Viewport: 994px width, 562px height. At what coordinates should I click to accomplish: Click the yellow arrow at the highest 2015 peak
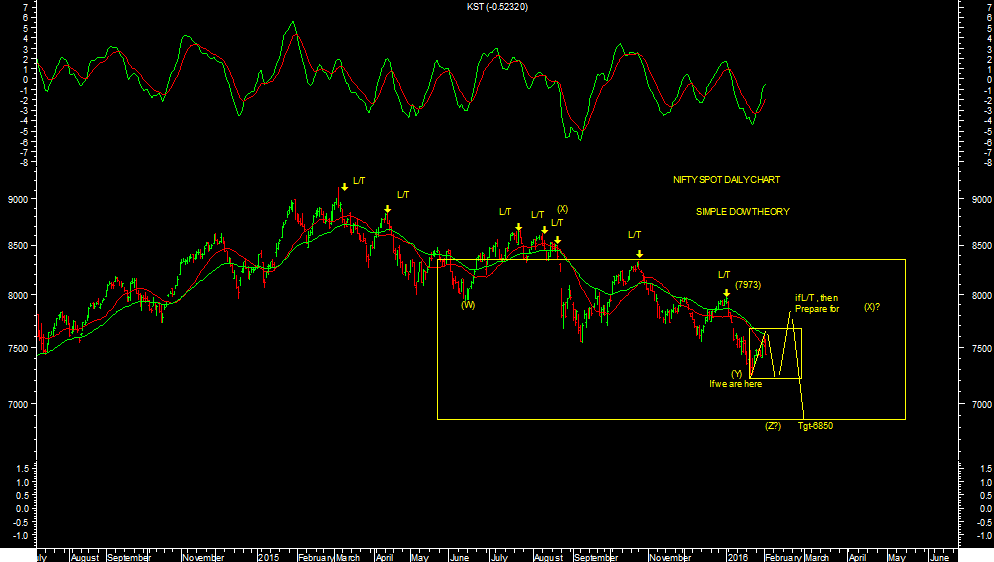coord(344,186)
